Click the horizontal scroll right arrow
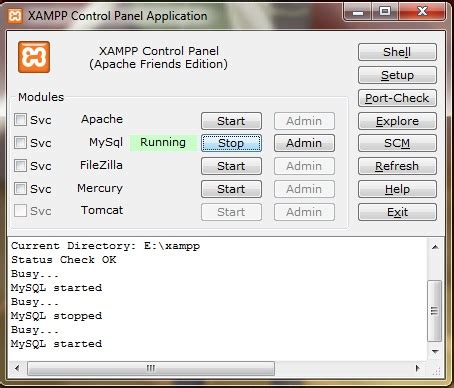 [x=417, y=368]
